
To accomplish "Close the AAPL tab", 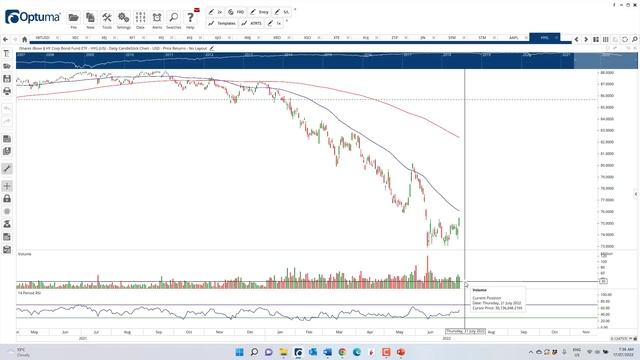I will 526,38.
